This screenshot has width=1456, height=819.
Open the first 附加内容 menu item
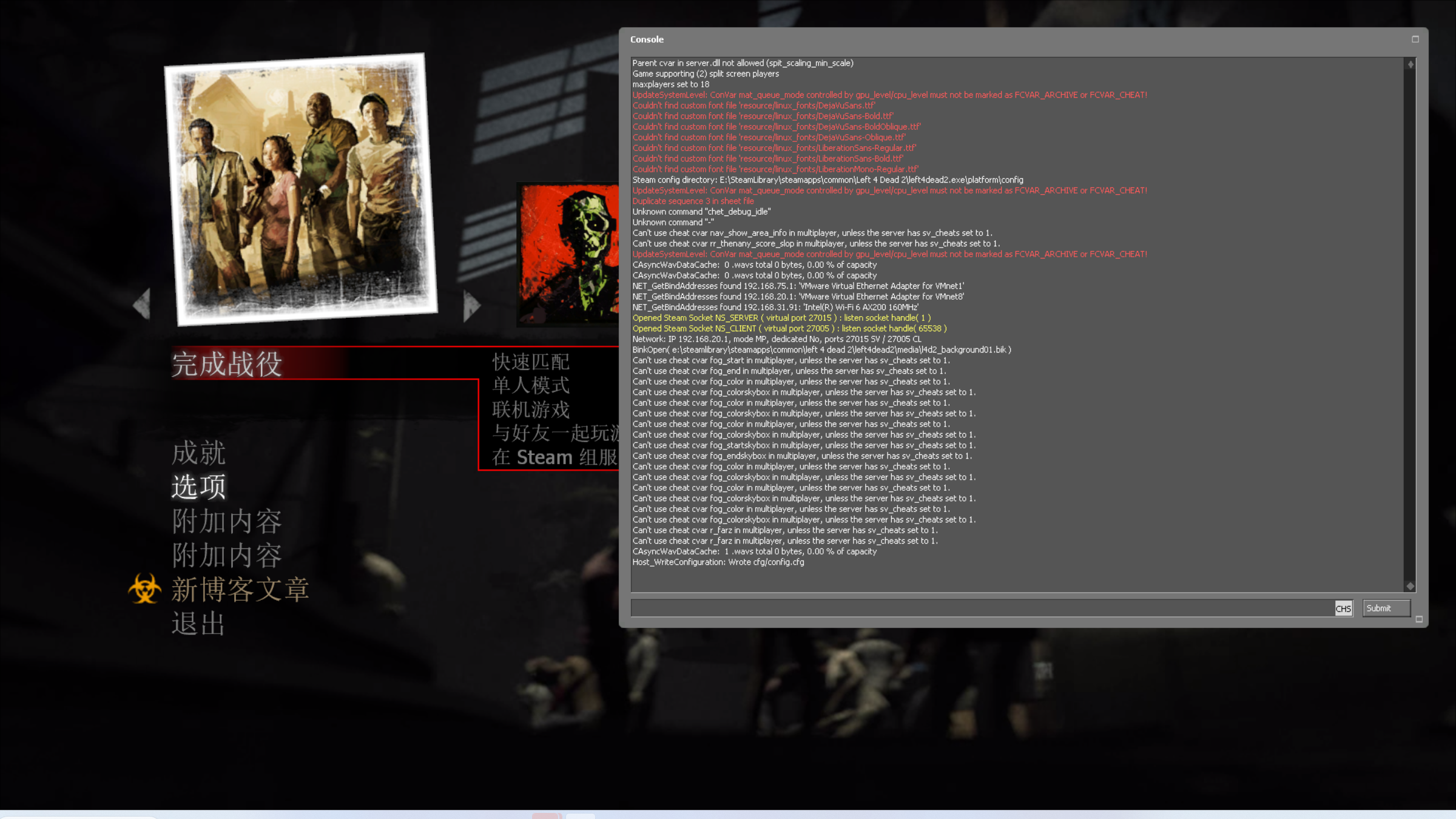(227, 521)
